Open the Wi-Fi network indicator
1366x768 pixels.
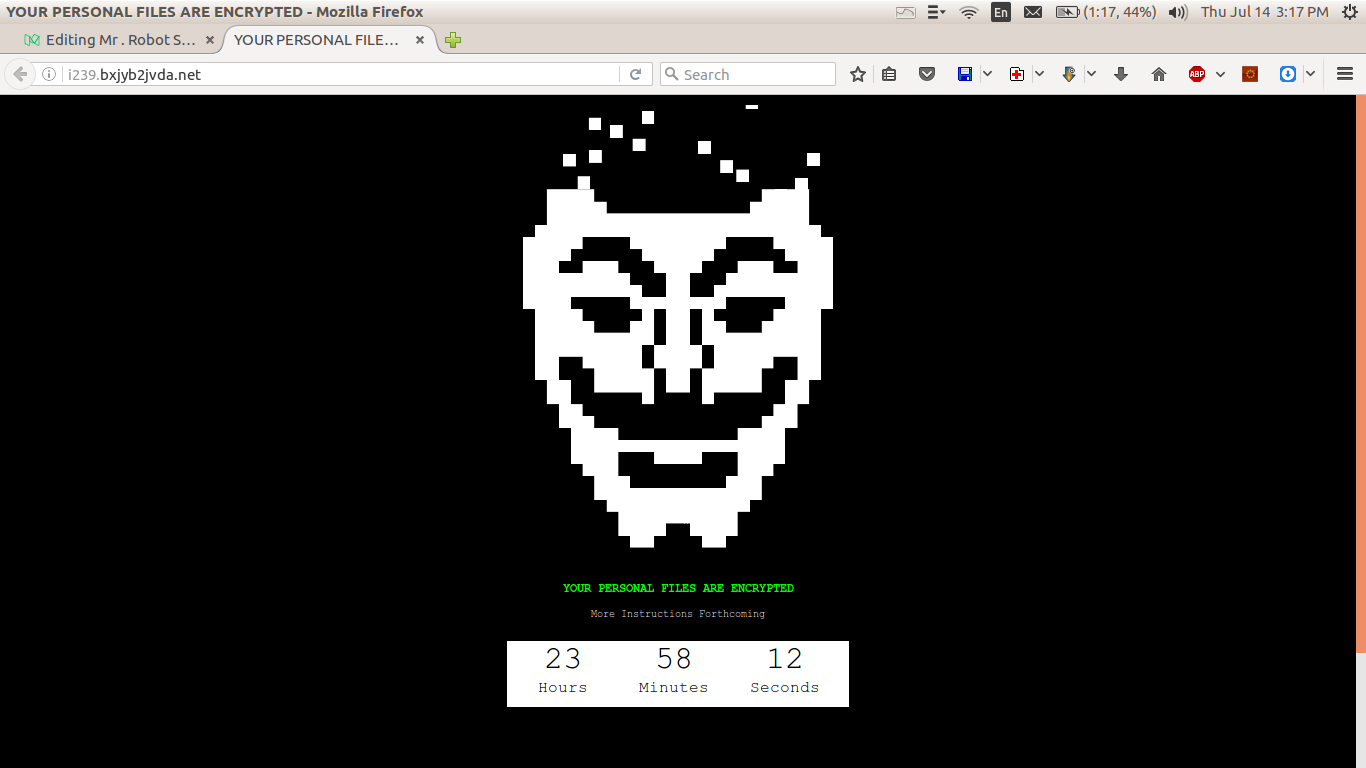[968, 12]
